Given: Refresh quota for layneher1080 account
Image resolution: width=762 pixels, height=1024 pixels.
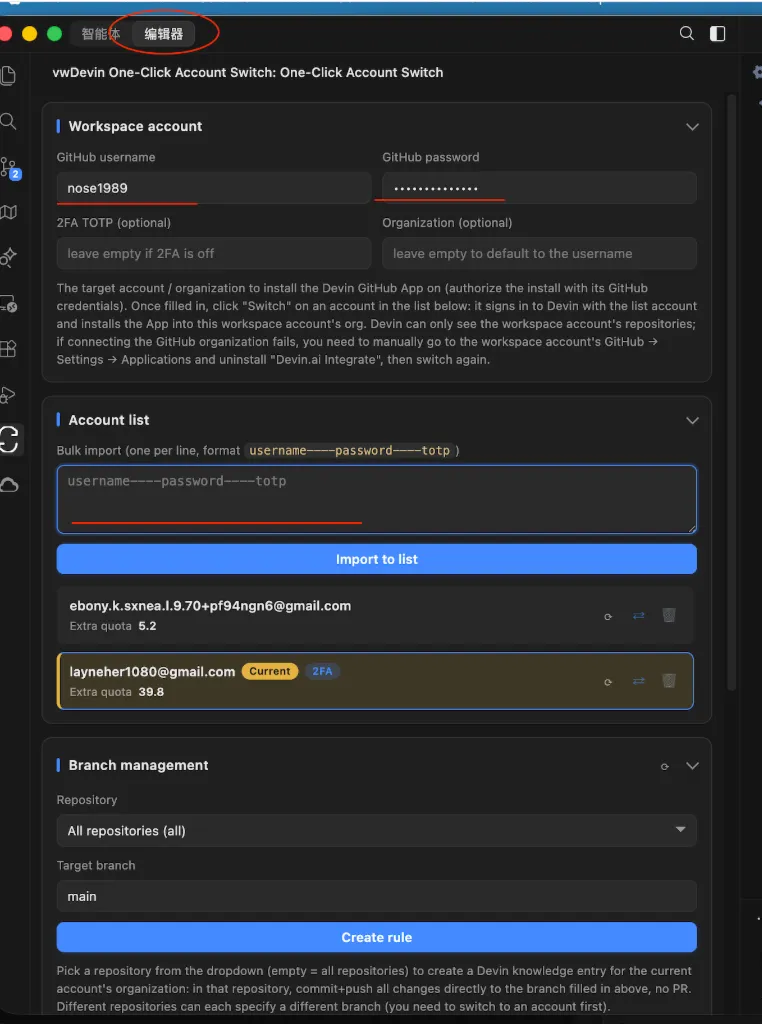Looking at the screenshot, I should coord(608,682).
